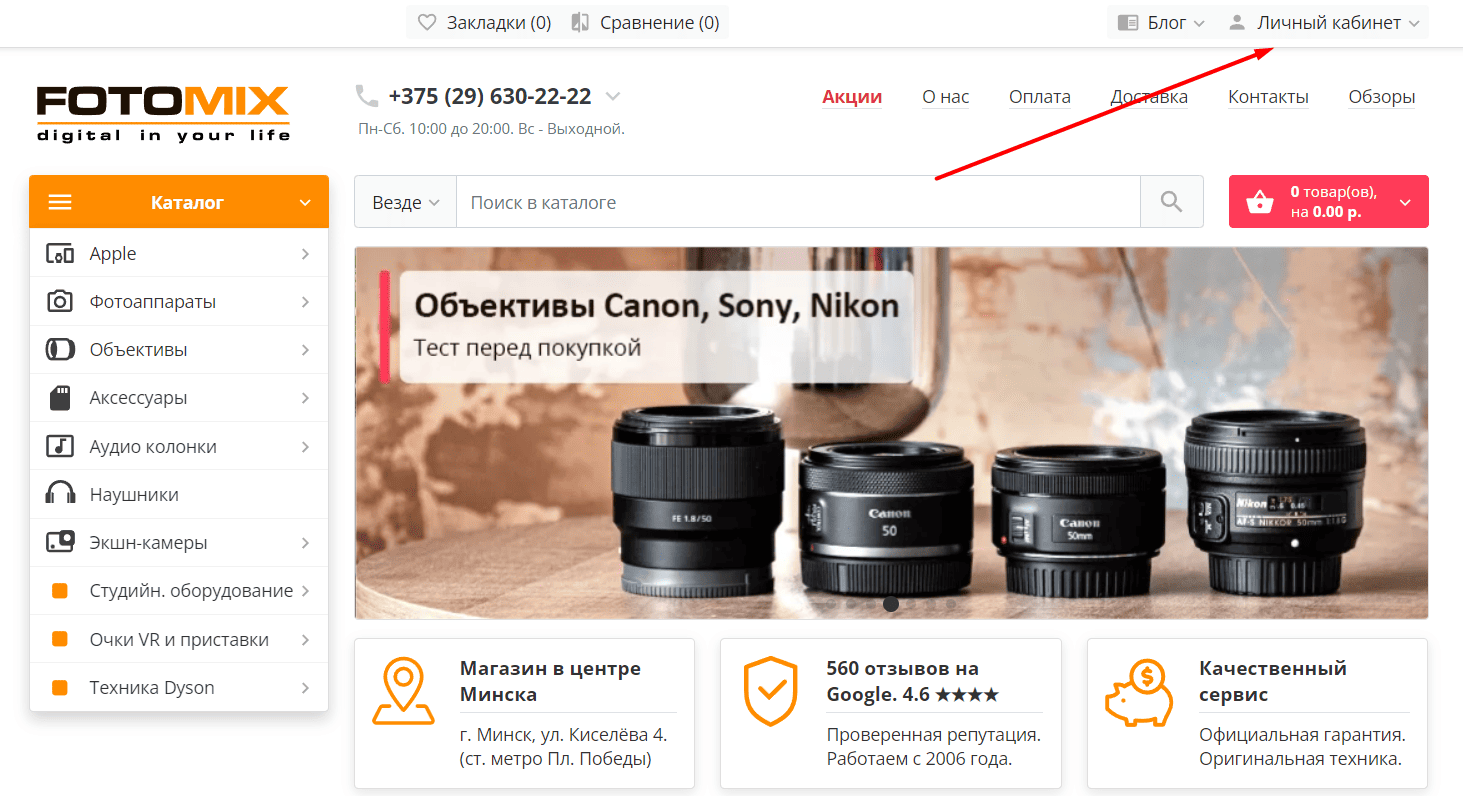1463x796 pixels.
Task: Click the +375 (29) 630-22-22 phone number
Action: click(x=490, y=96)
